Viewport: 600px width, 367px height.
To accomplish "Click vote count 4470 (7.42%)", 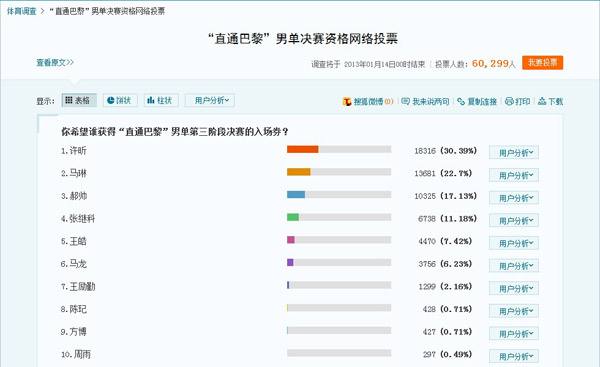I will tap(445, 241).
